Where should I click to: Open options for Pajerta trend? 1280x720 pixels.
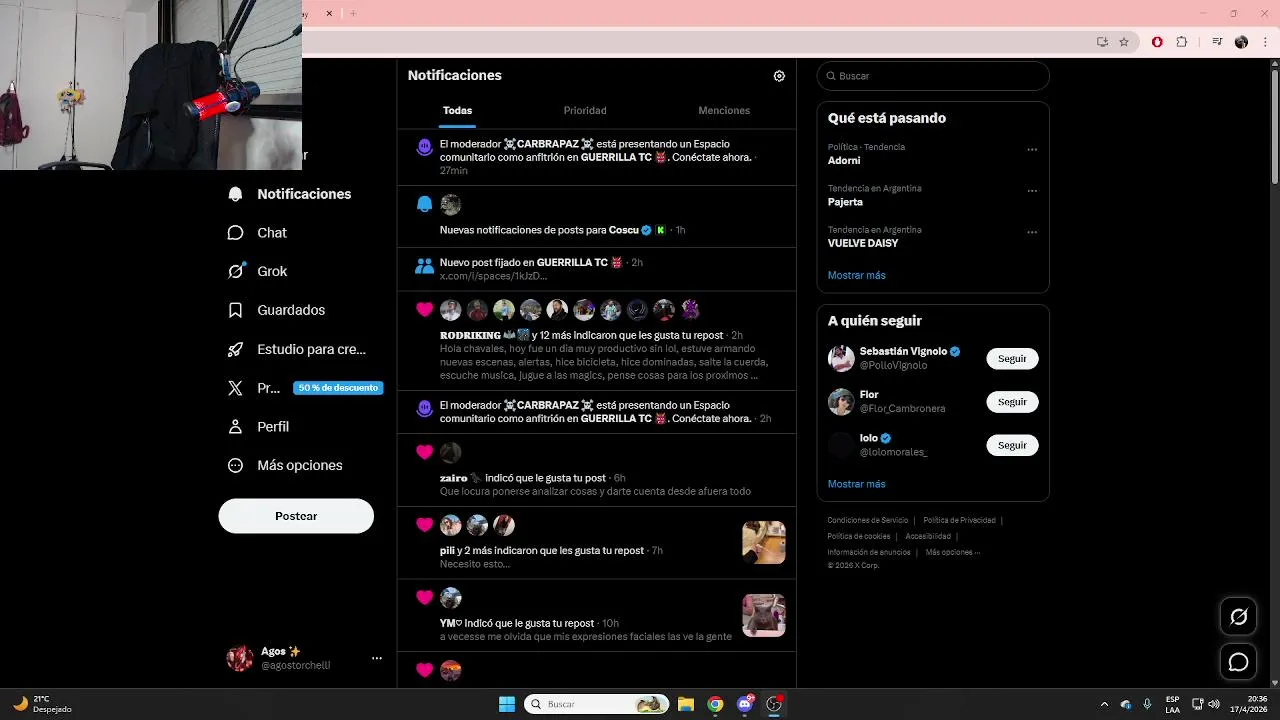(1032, 191)
